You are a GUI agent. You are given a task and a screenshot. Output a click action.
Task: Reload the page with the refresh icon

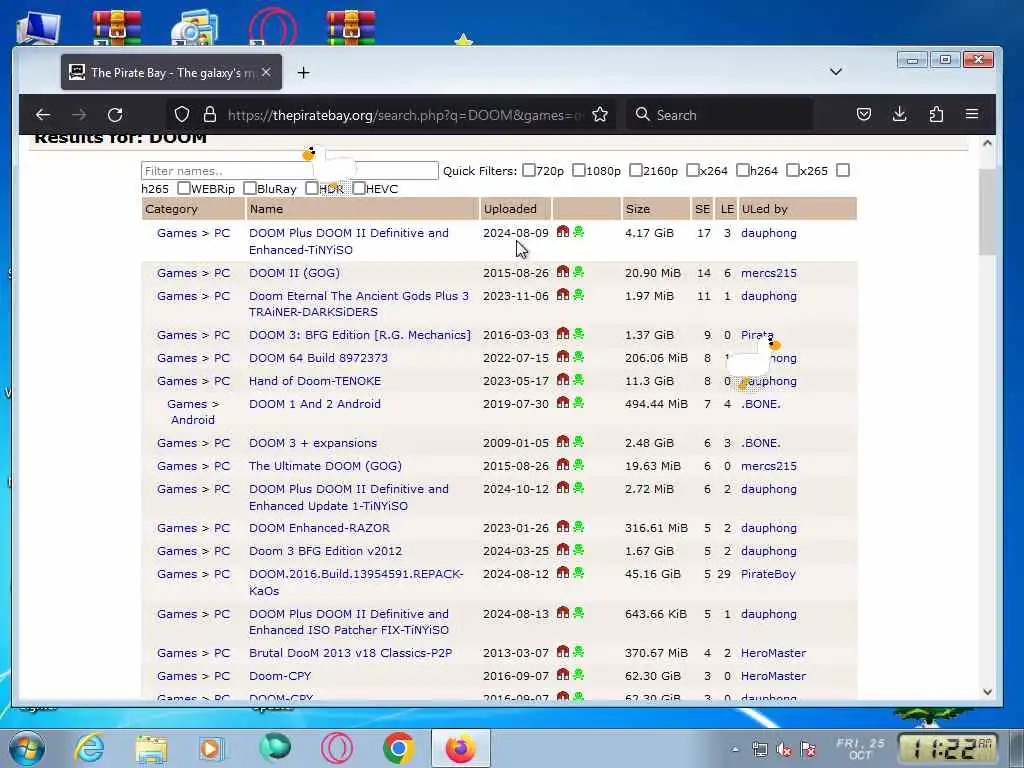116,115
